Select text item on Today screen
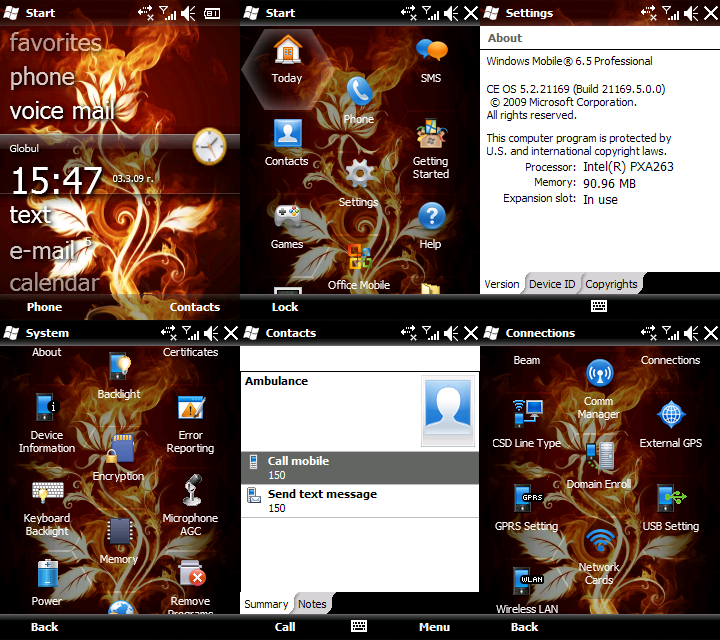 pyautogui.click(x=30, y=214)
